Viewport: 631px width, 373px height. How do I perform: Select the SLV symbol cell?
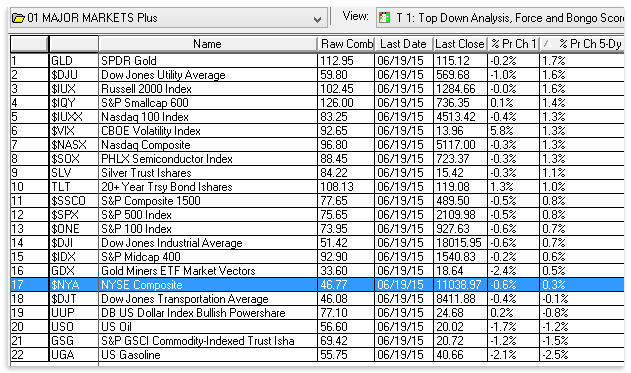[x=74, y=173]
